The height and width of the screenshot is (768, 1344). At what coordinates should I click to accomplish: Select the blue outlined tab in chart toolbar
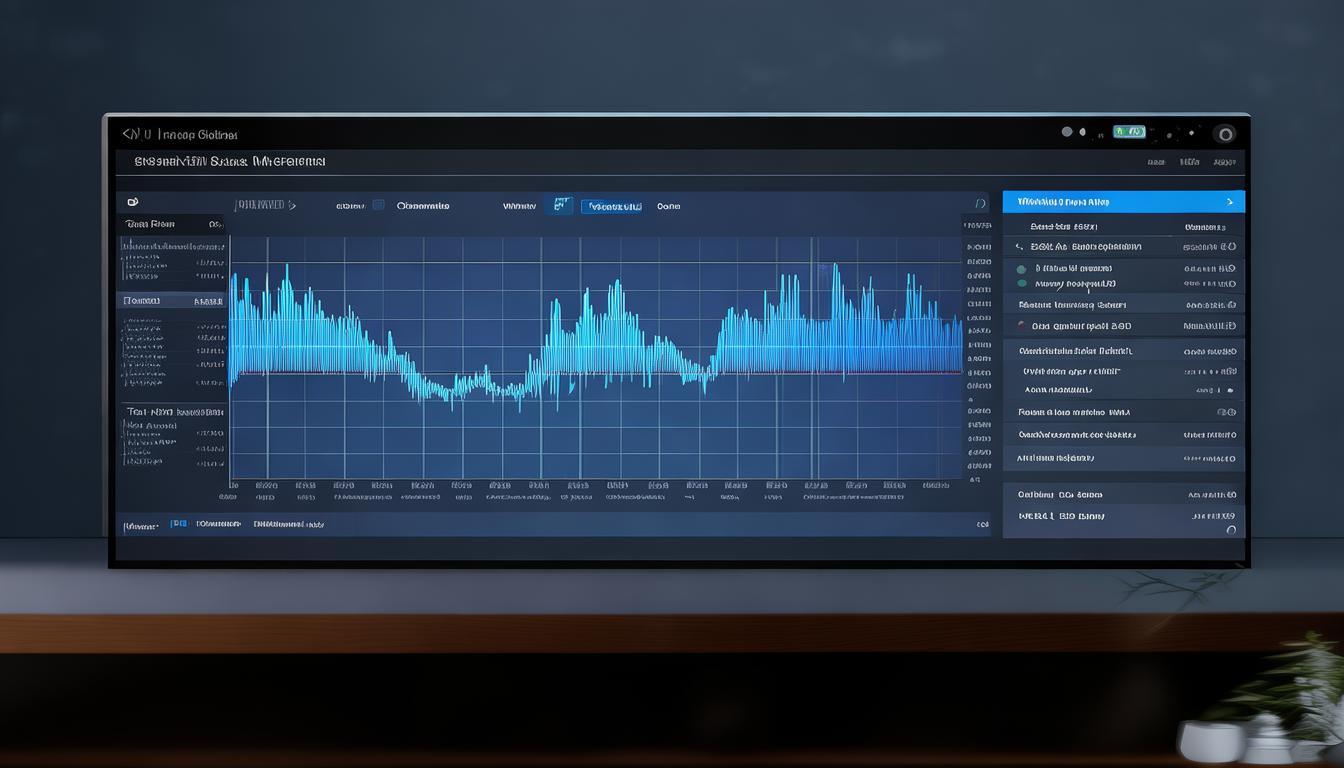coord(611,206)
